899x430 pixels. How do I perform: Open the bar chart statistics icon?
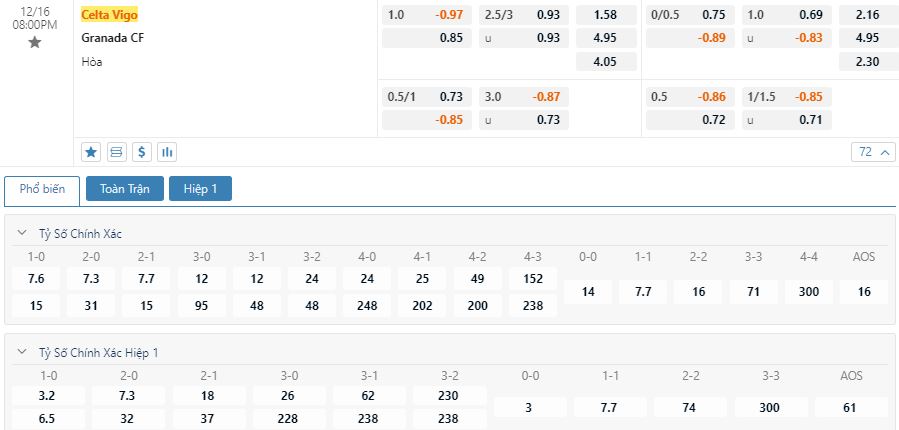[167, 152]
